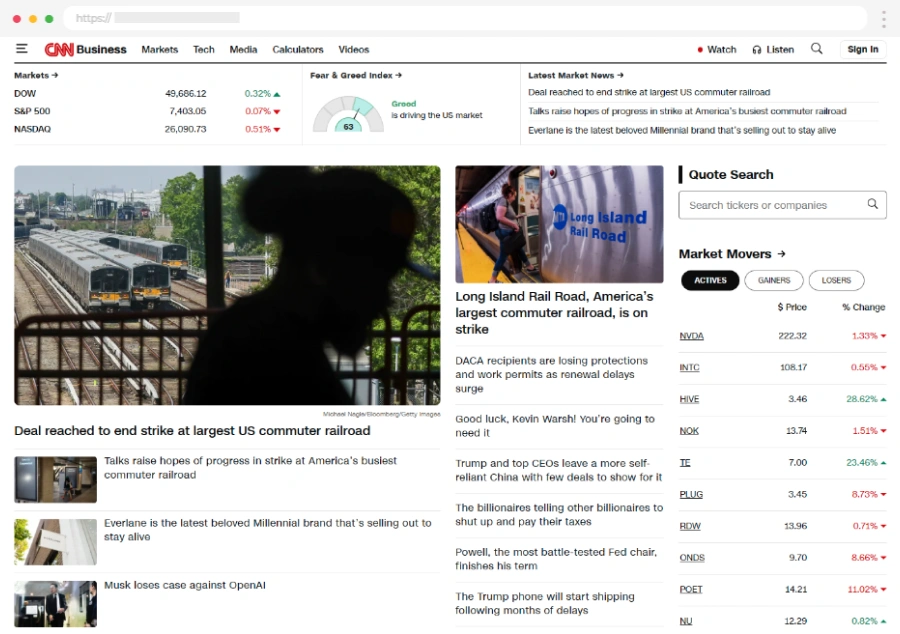Image resolution: width=900 pixels, height=634 pixels.
Task: Click the Sign In button
Action: click(863, 49)
